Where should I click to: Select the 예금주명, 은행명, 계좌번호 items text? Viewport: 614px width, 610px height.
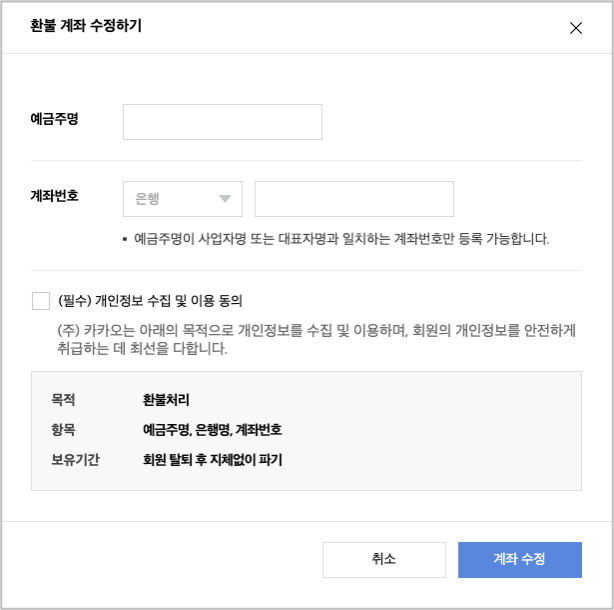click(x=212, y=430)
